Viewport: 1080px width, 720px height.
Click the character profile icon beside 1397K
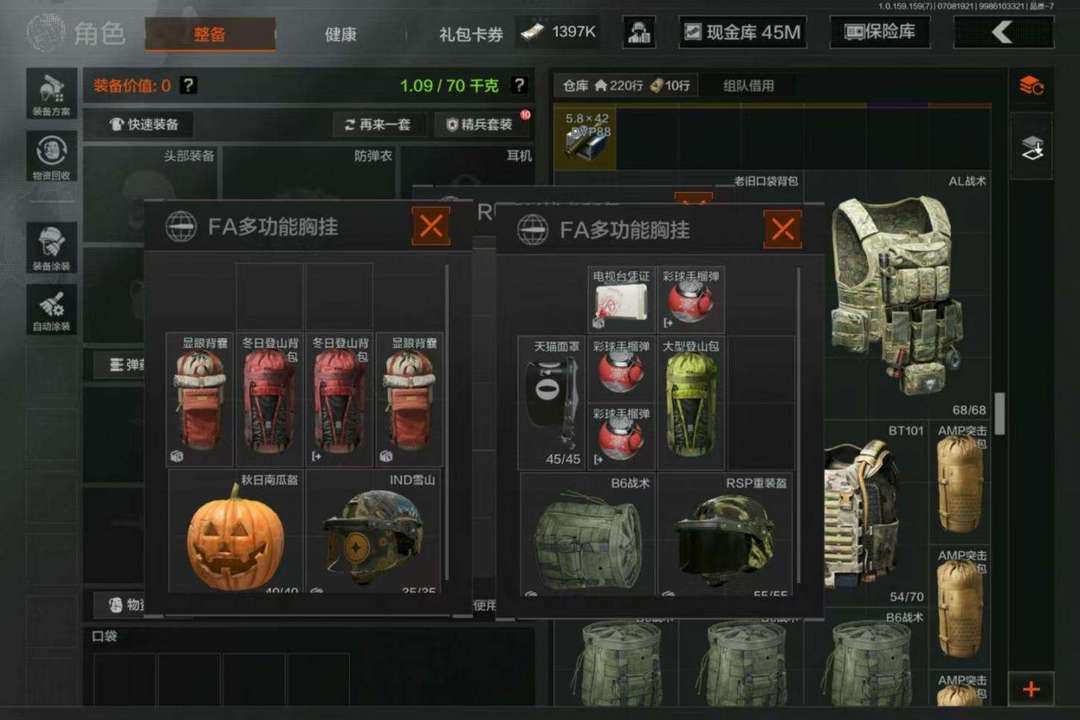coord(639,32)
